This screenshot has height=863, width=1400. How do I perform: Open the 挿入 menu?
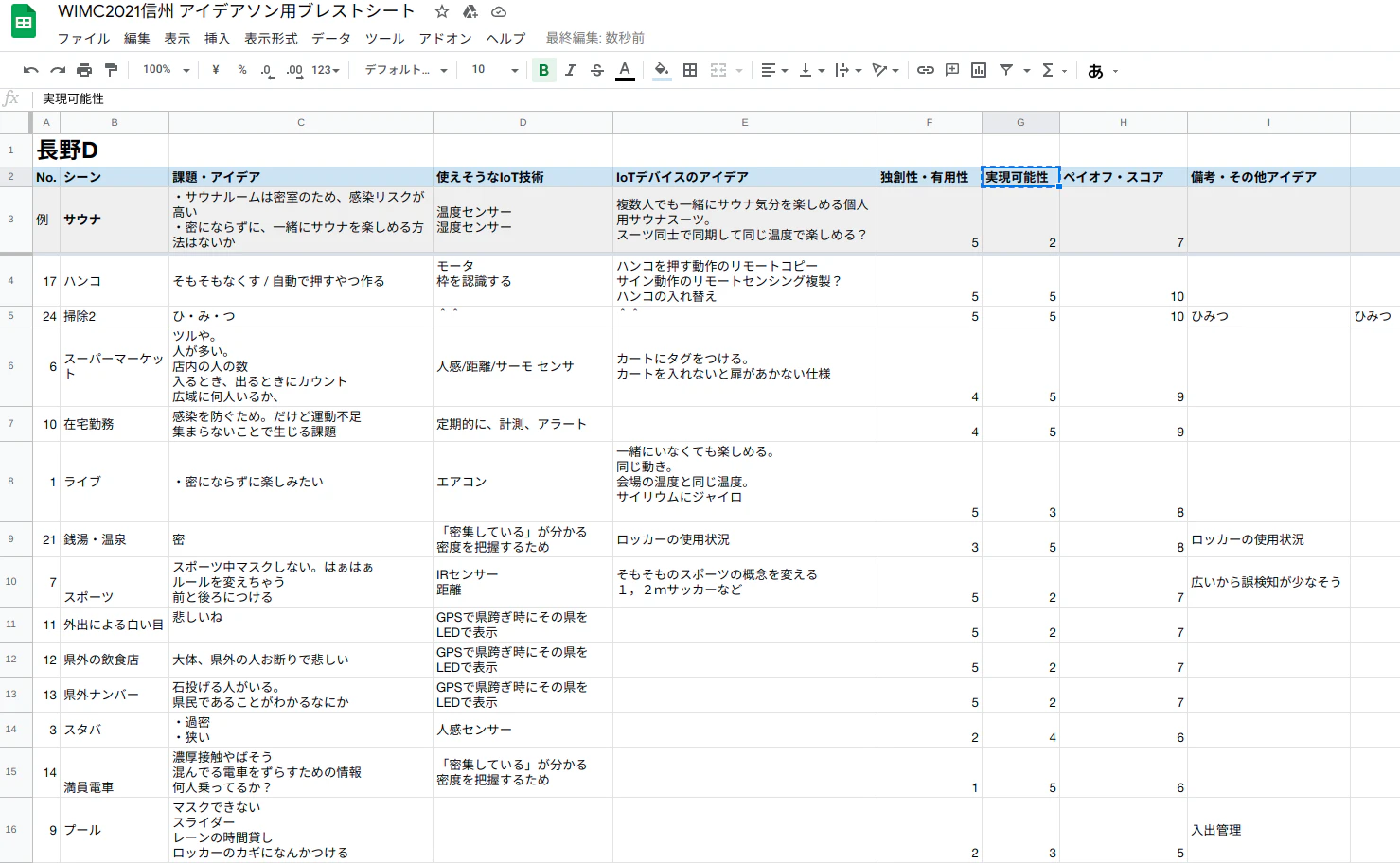click(x=217, y=39)
